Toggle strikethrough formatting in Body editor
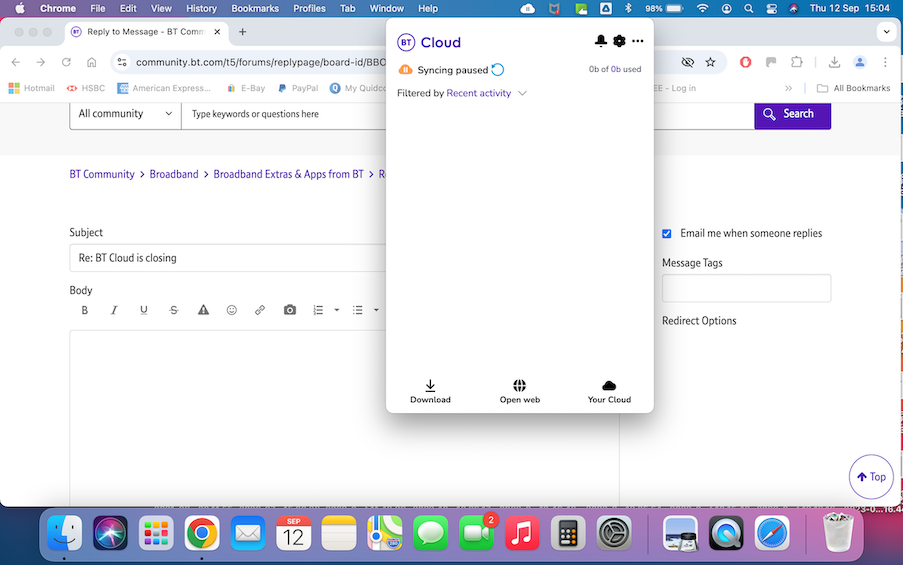Viewport: 903px width, 565px height. (x=173, y=310)
